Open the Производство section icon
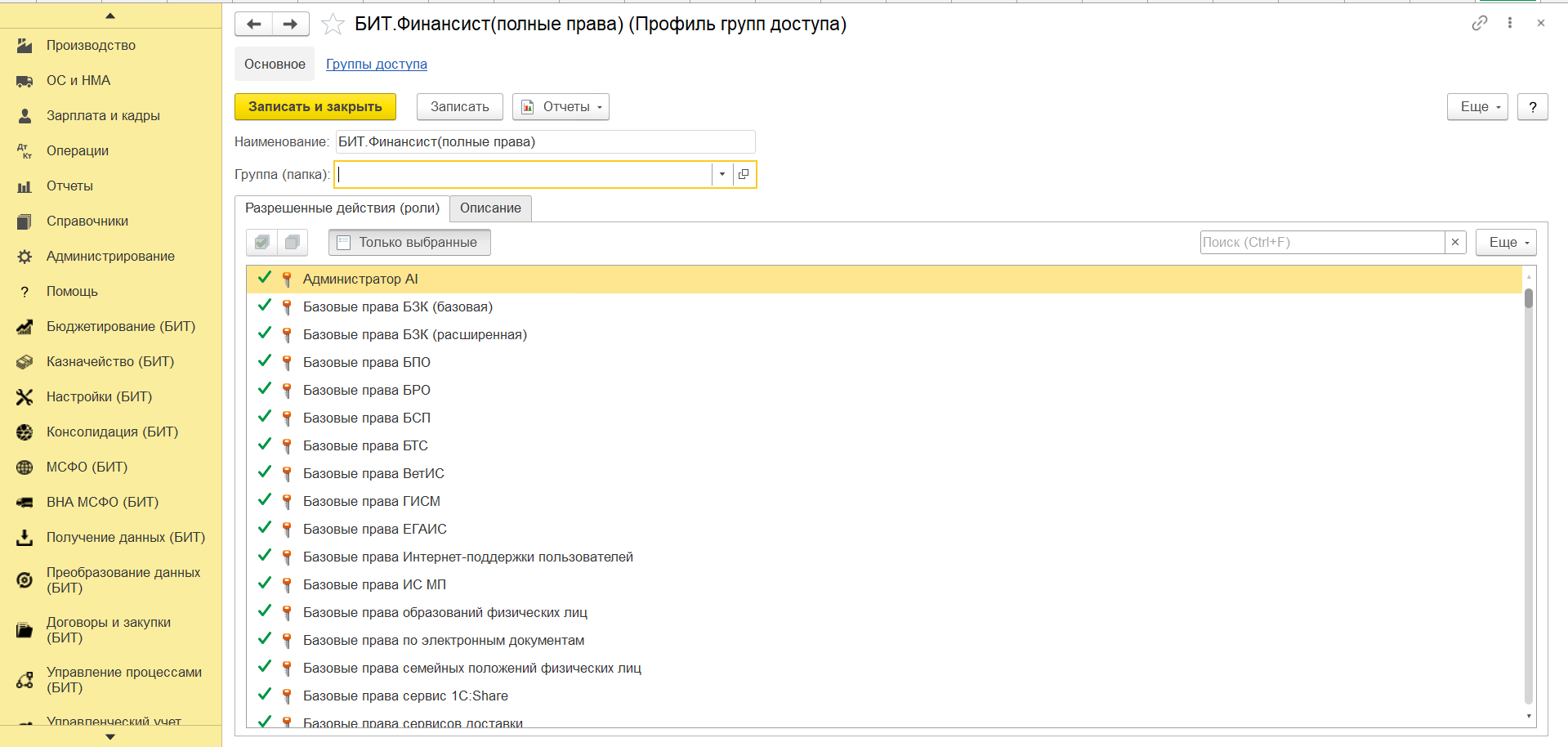1568x747 pixels. [25, 46]
